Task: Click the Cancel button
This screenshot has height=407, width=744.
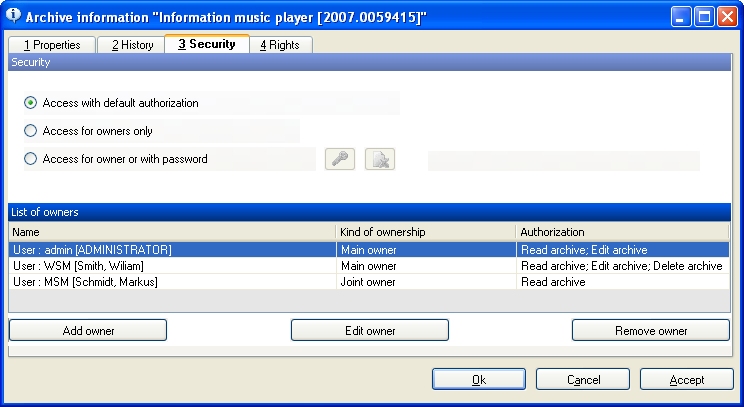Action: coord(583,379)
